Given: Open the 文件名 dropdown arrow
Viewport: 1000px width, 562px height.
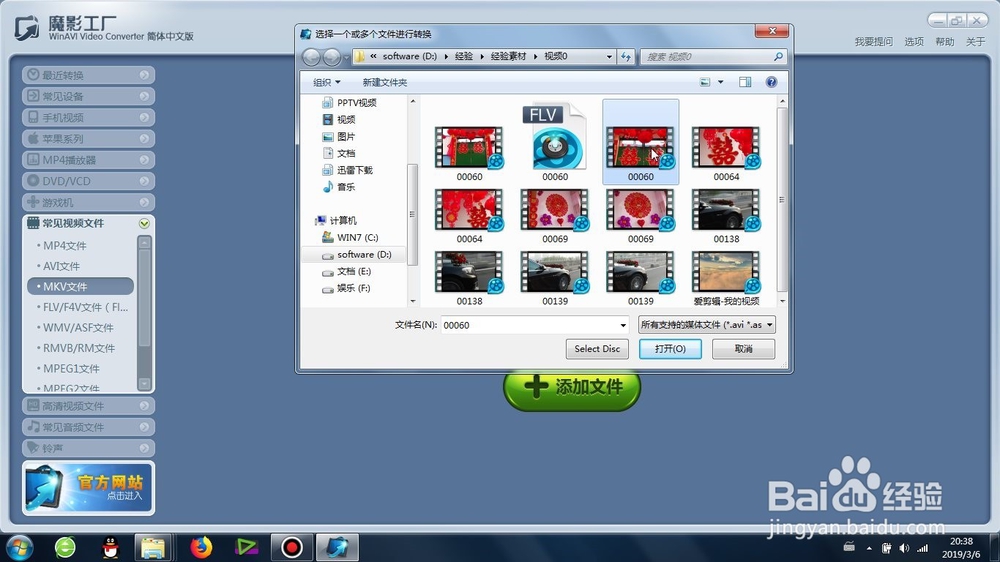Looking at the screenshot, I should [623, 325].
